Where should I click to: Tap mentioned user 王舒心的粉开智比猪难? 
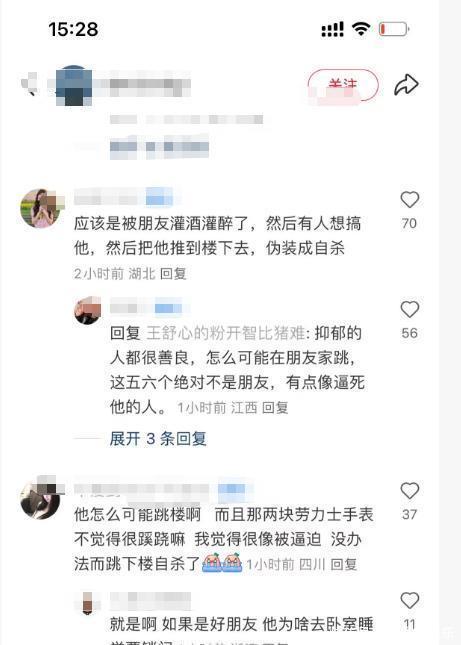tap(225, 333)
